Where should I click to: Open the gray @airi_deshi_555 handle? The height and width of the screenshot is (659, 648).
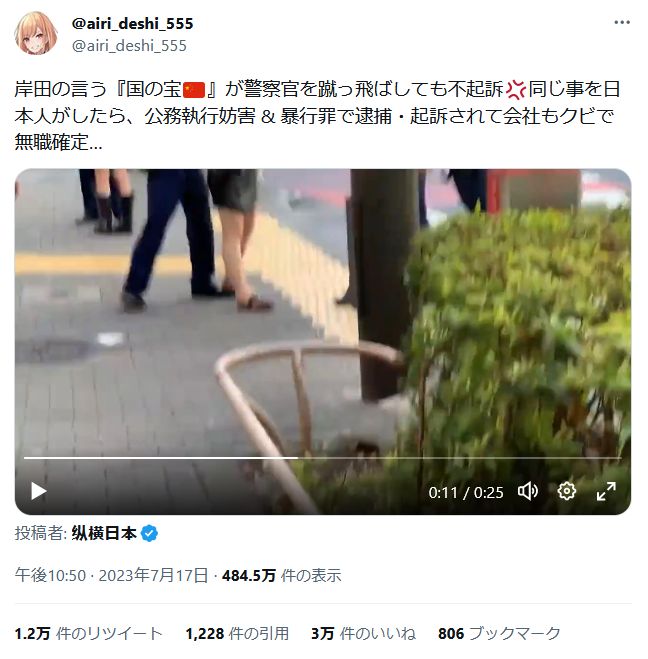[x=129, y=45]
